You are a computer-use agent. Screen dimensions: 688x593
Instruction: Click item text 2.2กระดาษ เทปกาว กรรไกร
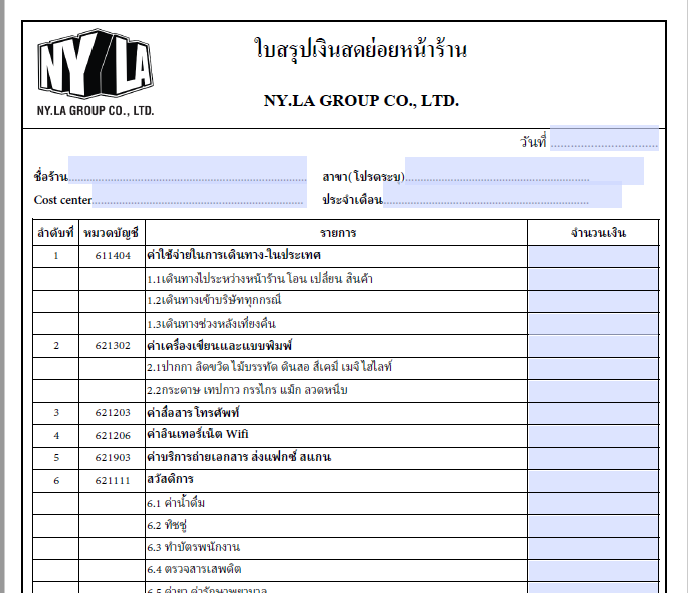point(247,390)
